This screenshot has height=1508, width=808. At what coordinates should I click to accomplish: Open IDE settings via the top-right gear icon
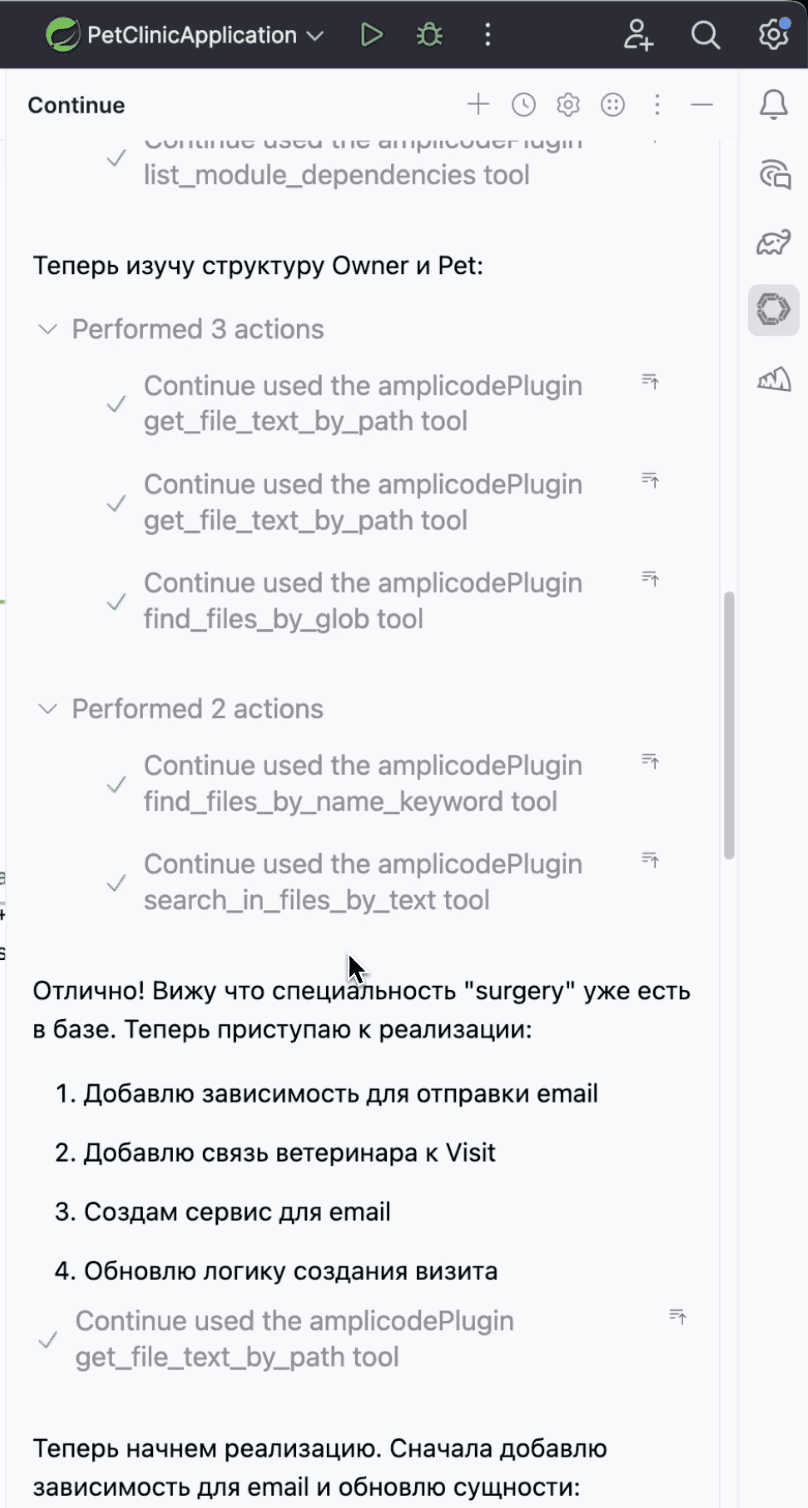772,34
